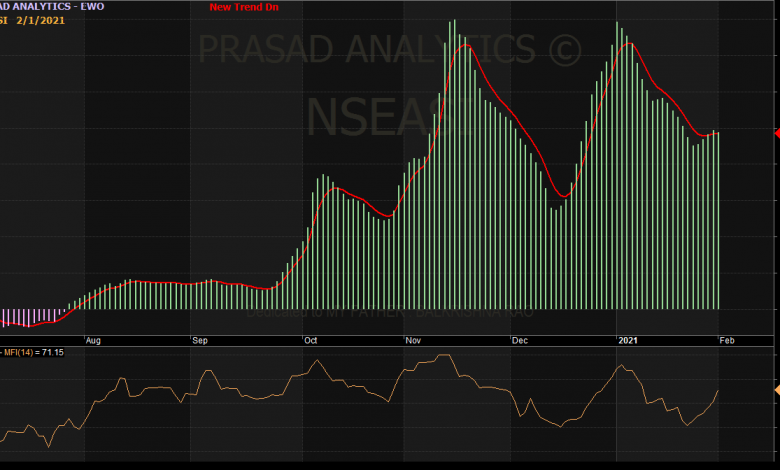Image resolution: width=780 pixels, height=470 pixels.
Task: Click the pink negative histogram bars at left
Action: pos(25,317)
